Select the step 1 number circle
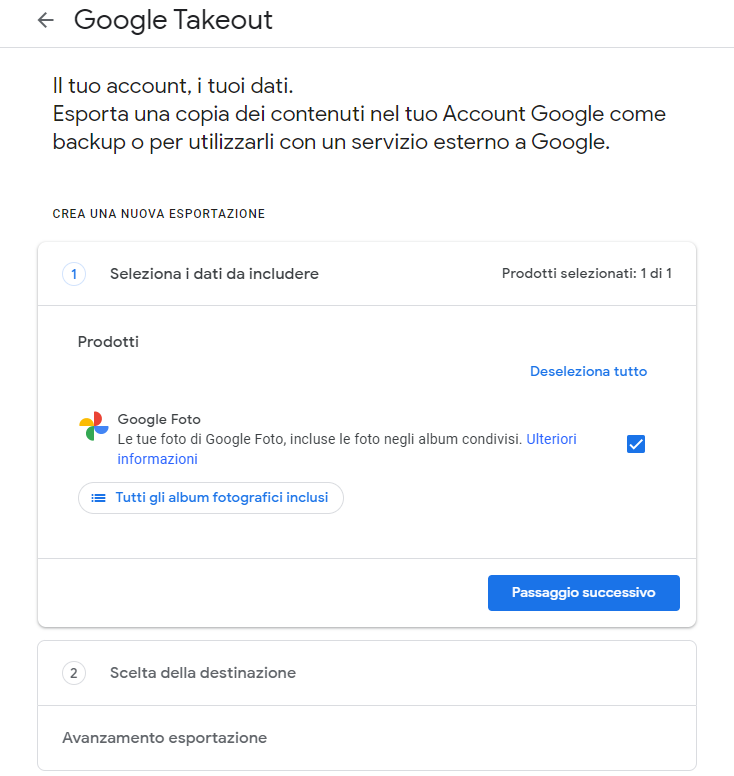This screenshot has width=734, height=776. [74, 274]
